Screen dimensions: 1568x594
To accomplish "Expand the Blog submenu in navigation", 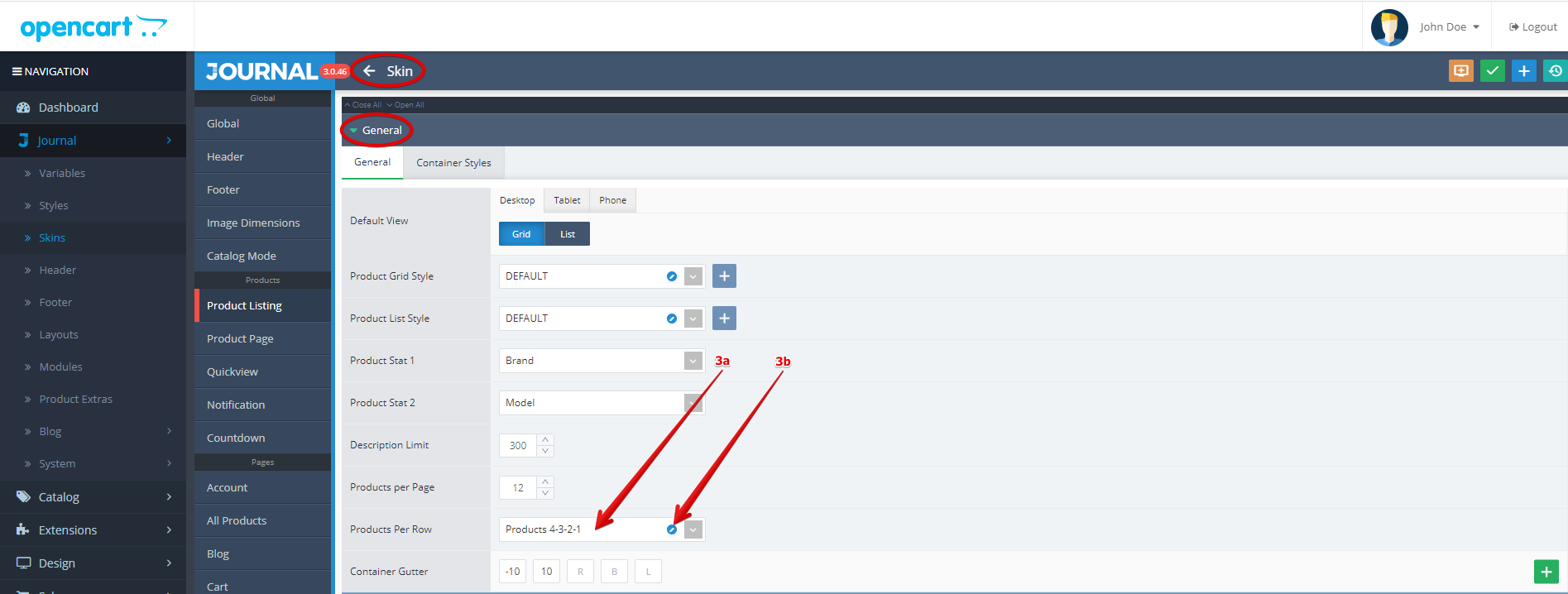I will pyautogui.click(x=169, y=431).
